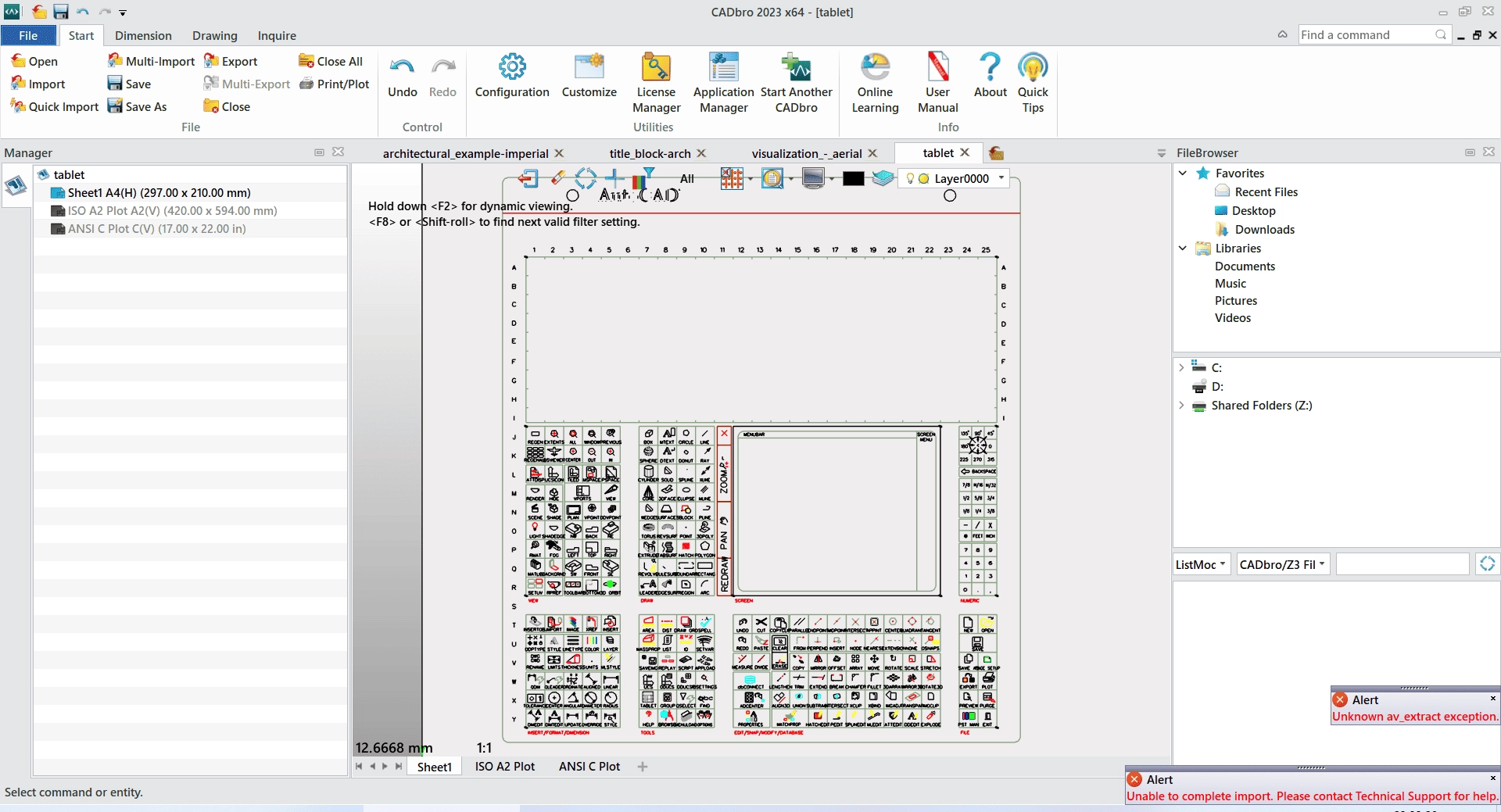Screen dimensions: 1501x812
Task: Click the color filter funnel icon
Action: tap(645, 179)
